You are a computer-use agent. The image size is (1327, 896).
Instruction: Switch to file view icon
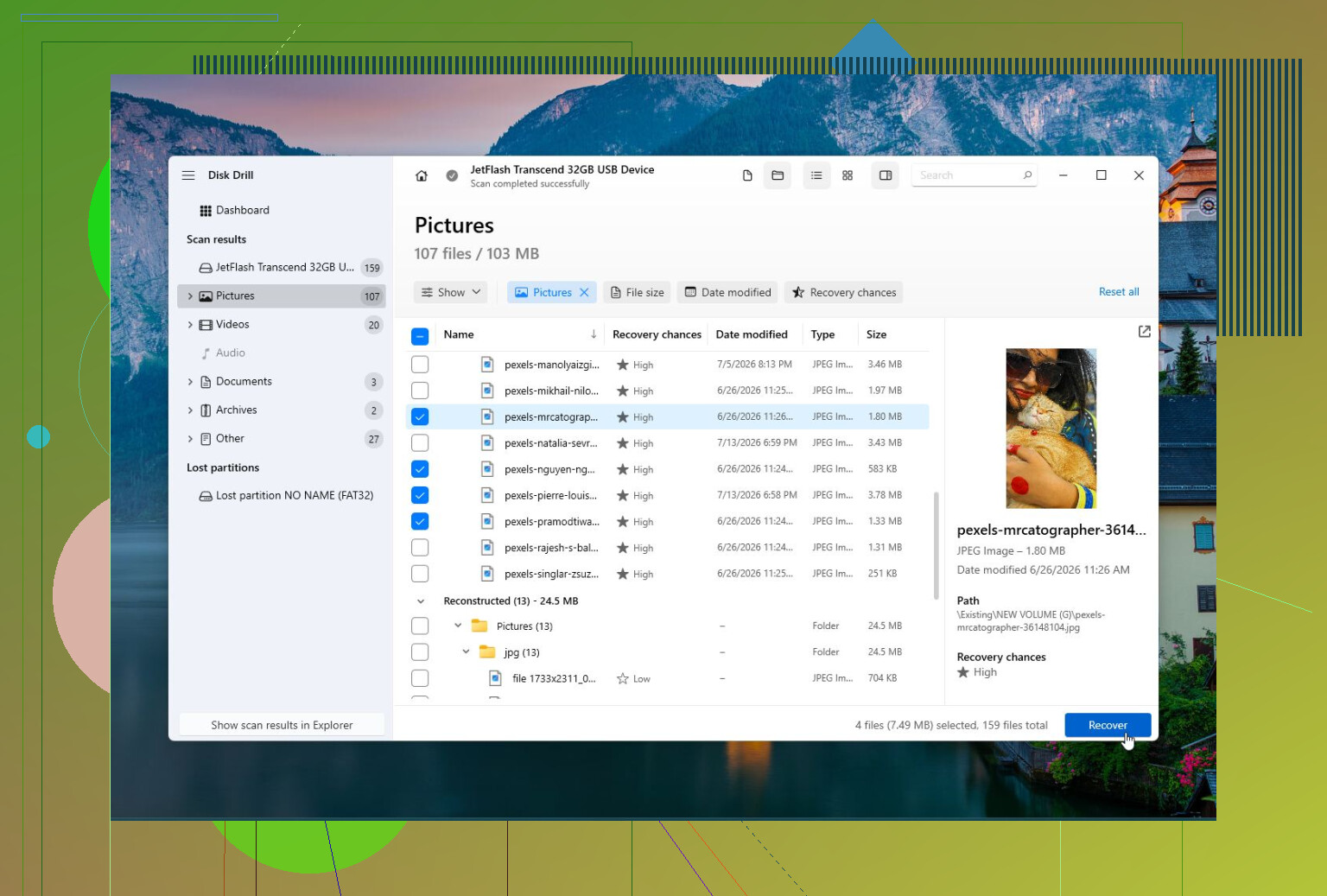click(747, 175)
